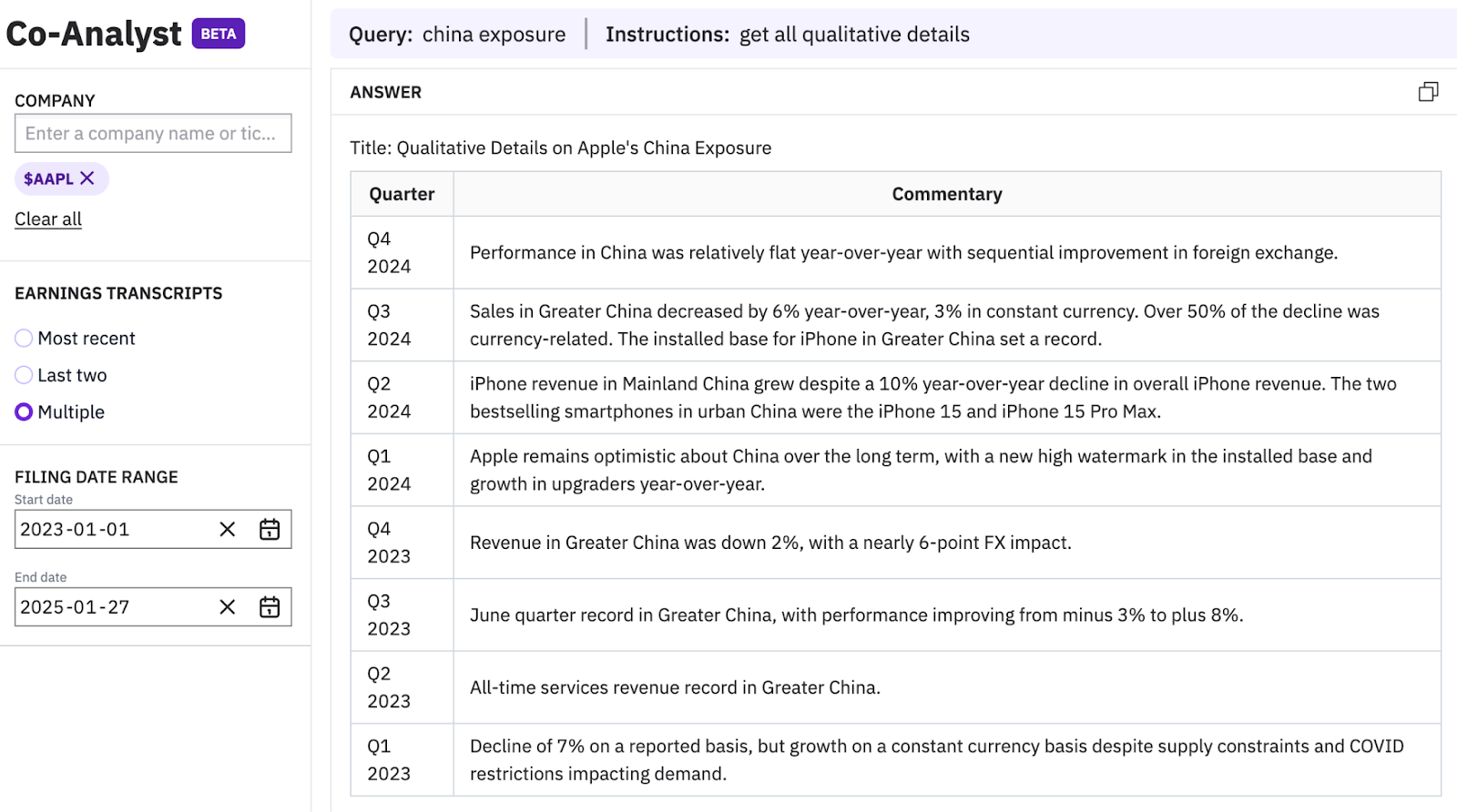Image resolution: width=1457 pixels, height=812 pixels.
Task: Select the Last two transcripts option
Action: [24, 375]
